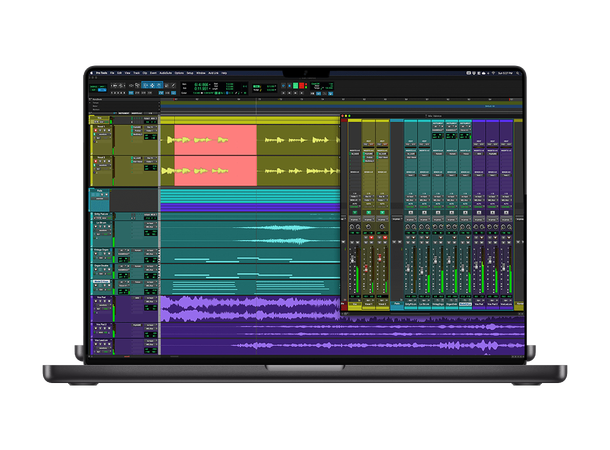Click the Vox Pad channel name in mixer
Screen dimensions: 610x450
(x=479, y=304)
